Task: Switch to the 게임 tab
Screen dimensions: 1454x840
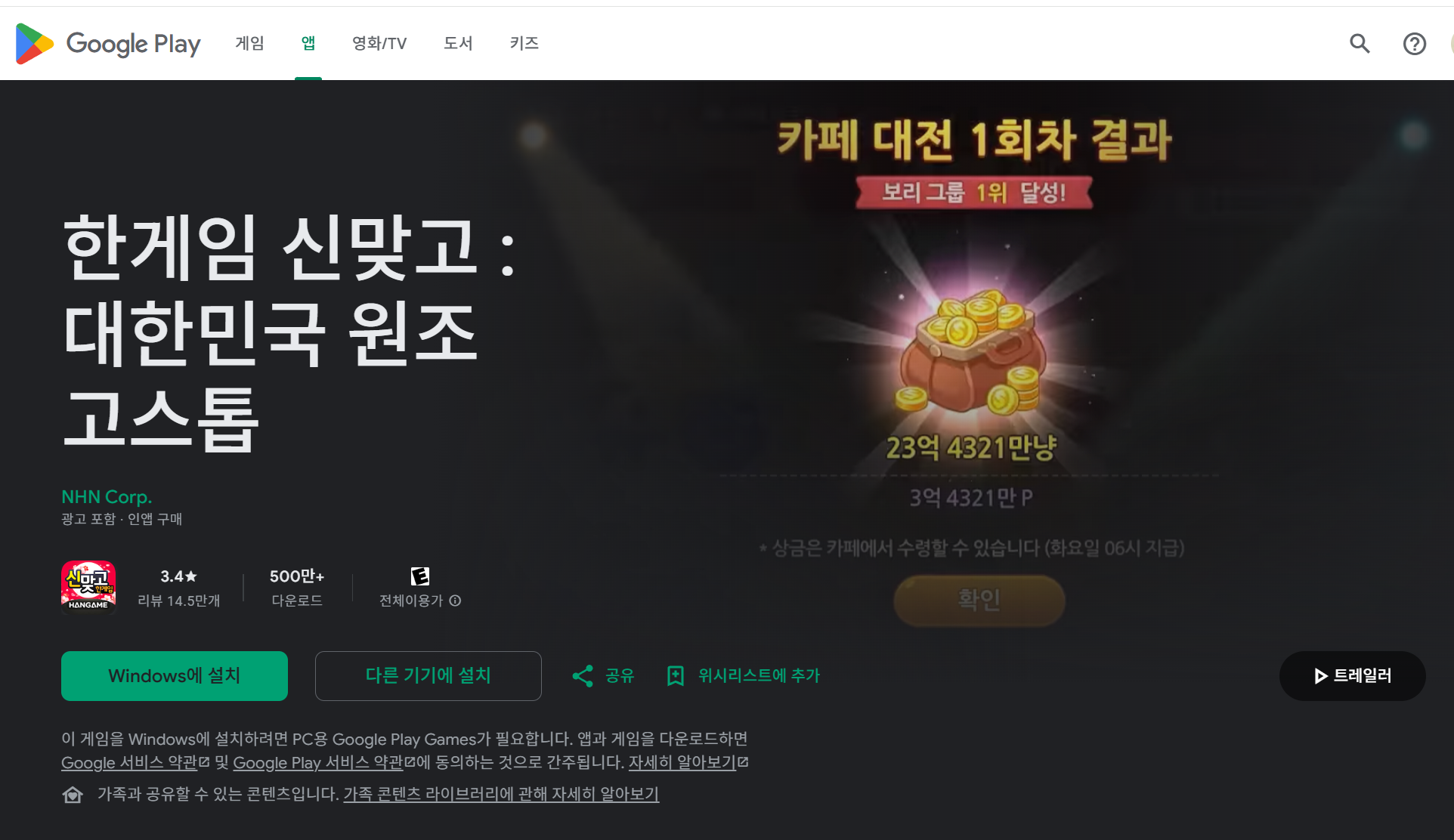Action: 249,43
